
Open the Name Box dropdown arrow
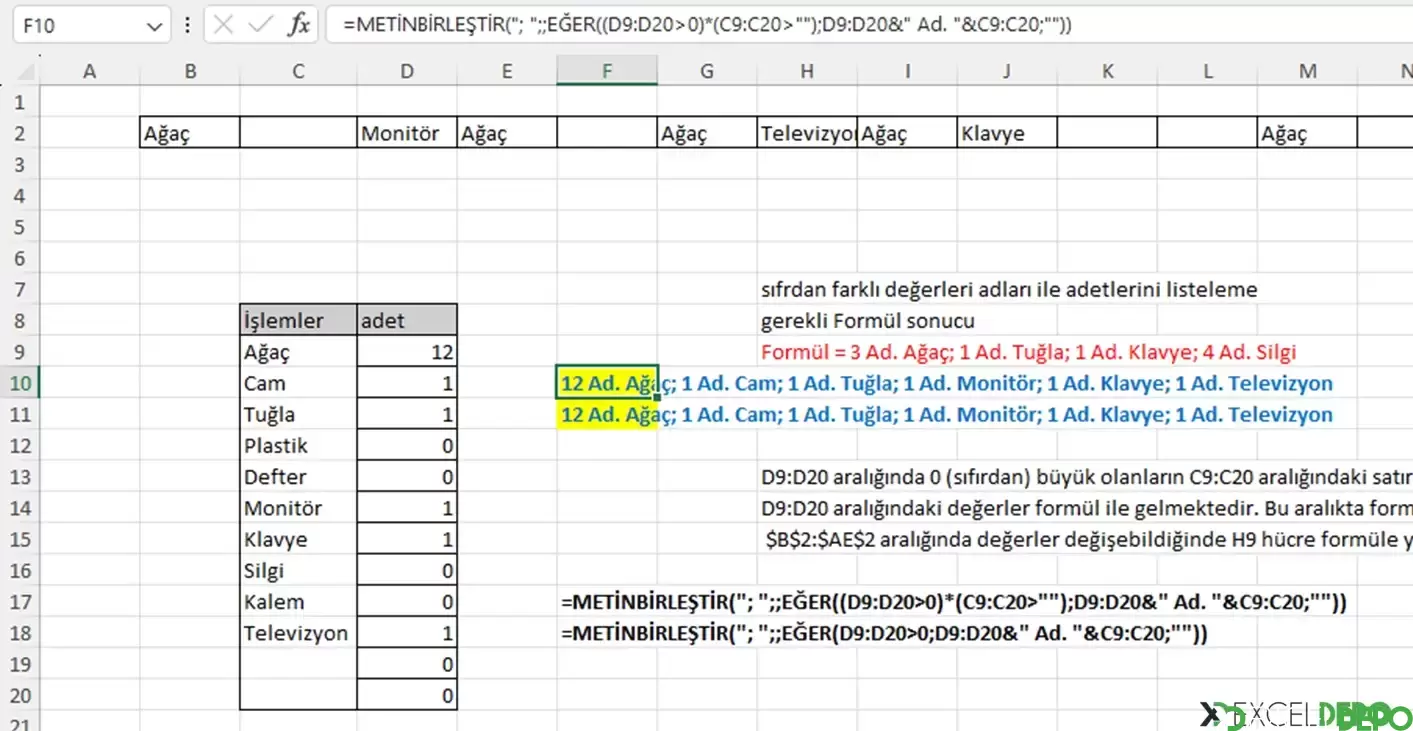(x=153, y=26)
